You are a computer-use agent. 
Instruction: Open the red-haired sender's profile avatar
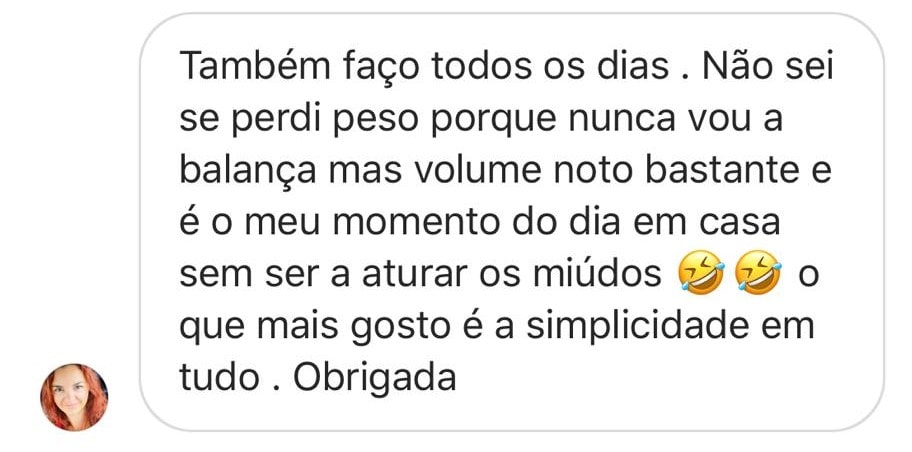(74, 398)
